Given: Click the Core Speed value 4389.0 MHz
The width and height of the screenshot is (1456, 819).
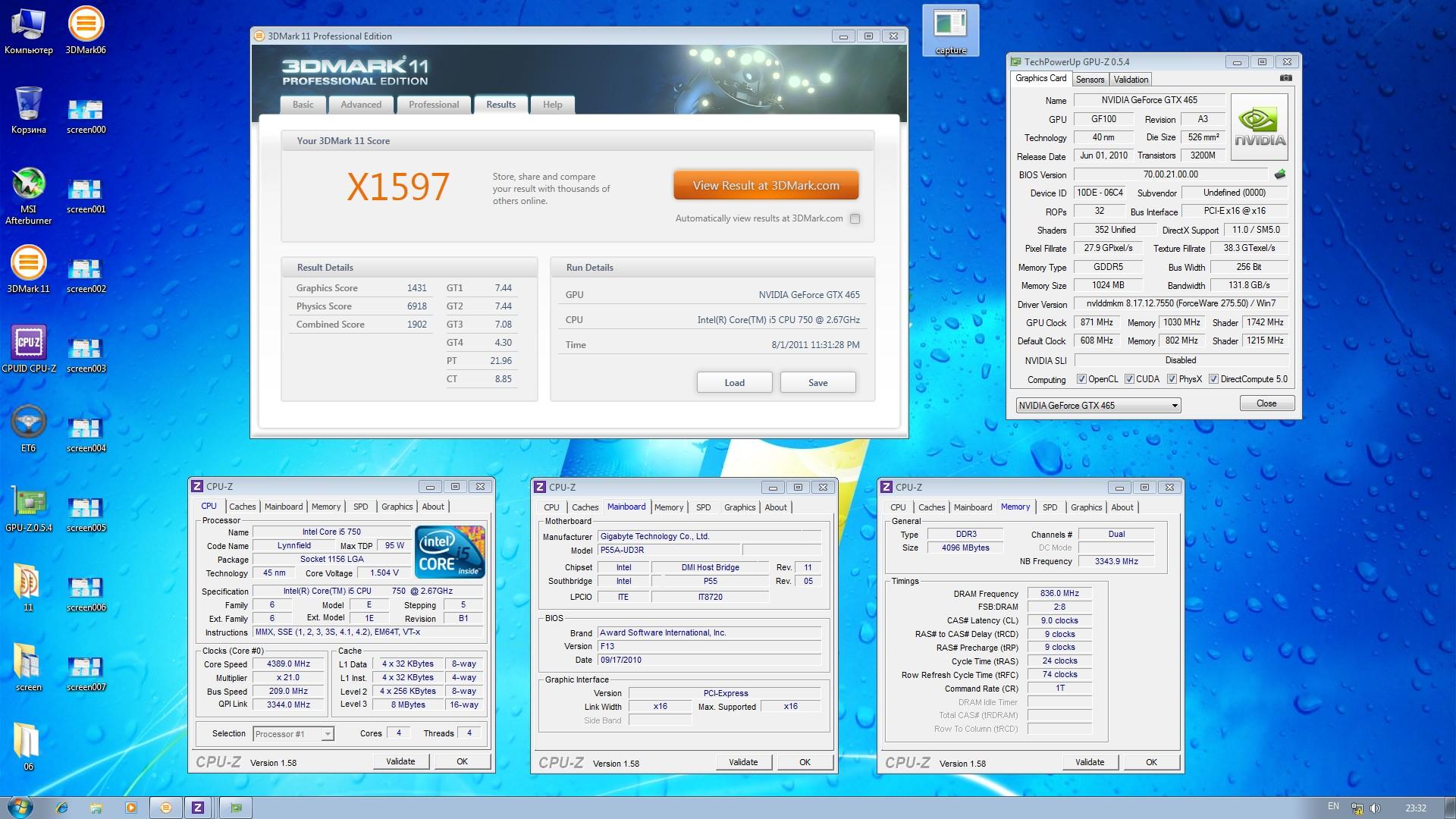Looking at the screenshot, I should (x=289, y=664).
